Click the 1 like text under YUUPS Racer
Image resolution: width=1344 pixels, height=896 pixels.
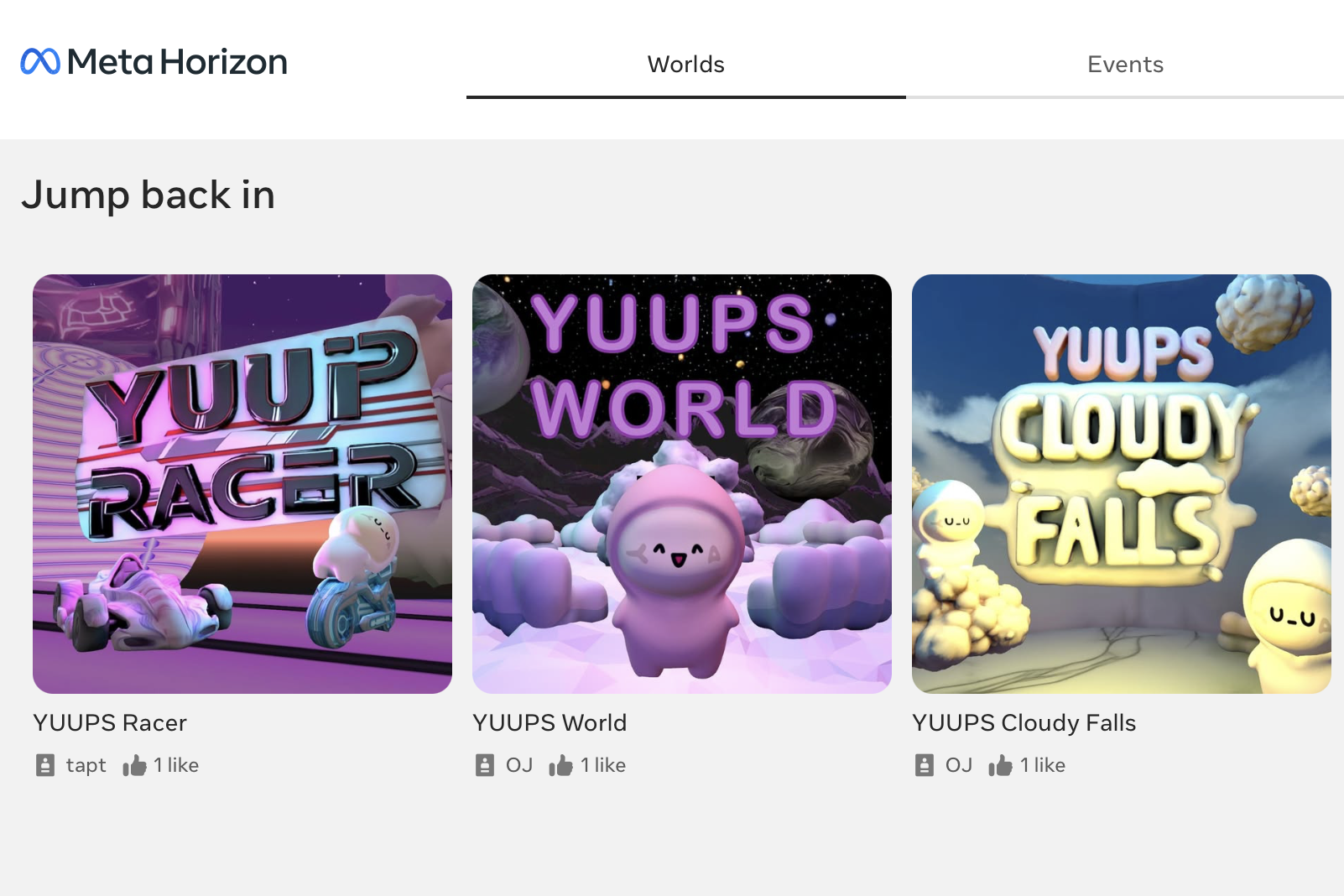click(176, 765)
